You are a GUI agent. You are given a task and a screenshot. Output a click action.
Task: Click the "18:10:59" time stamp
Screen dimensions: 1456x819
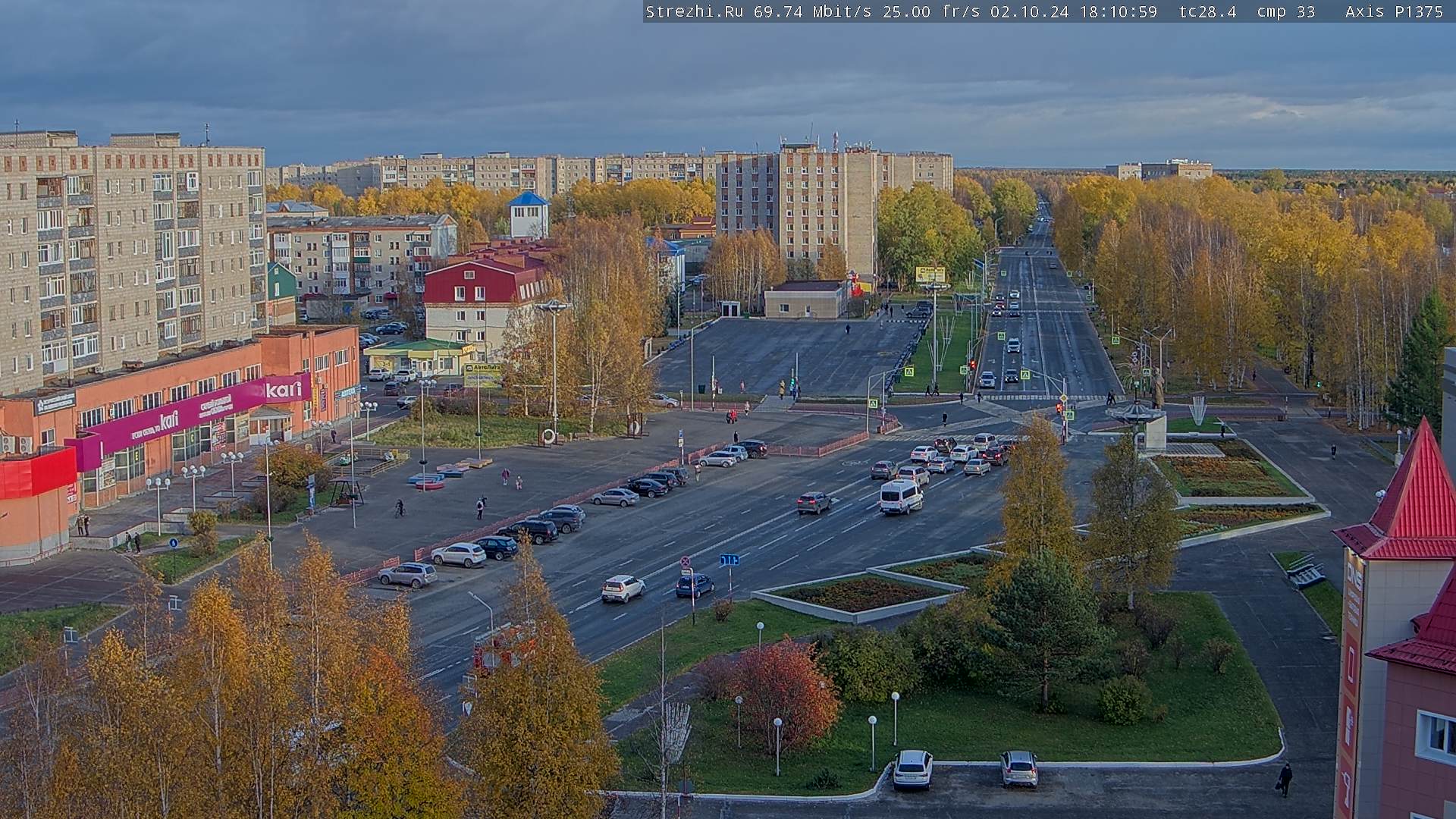1118,11
